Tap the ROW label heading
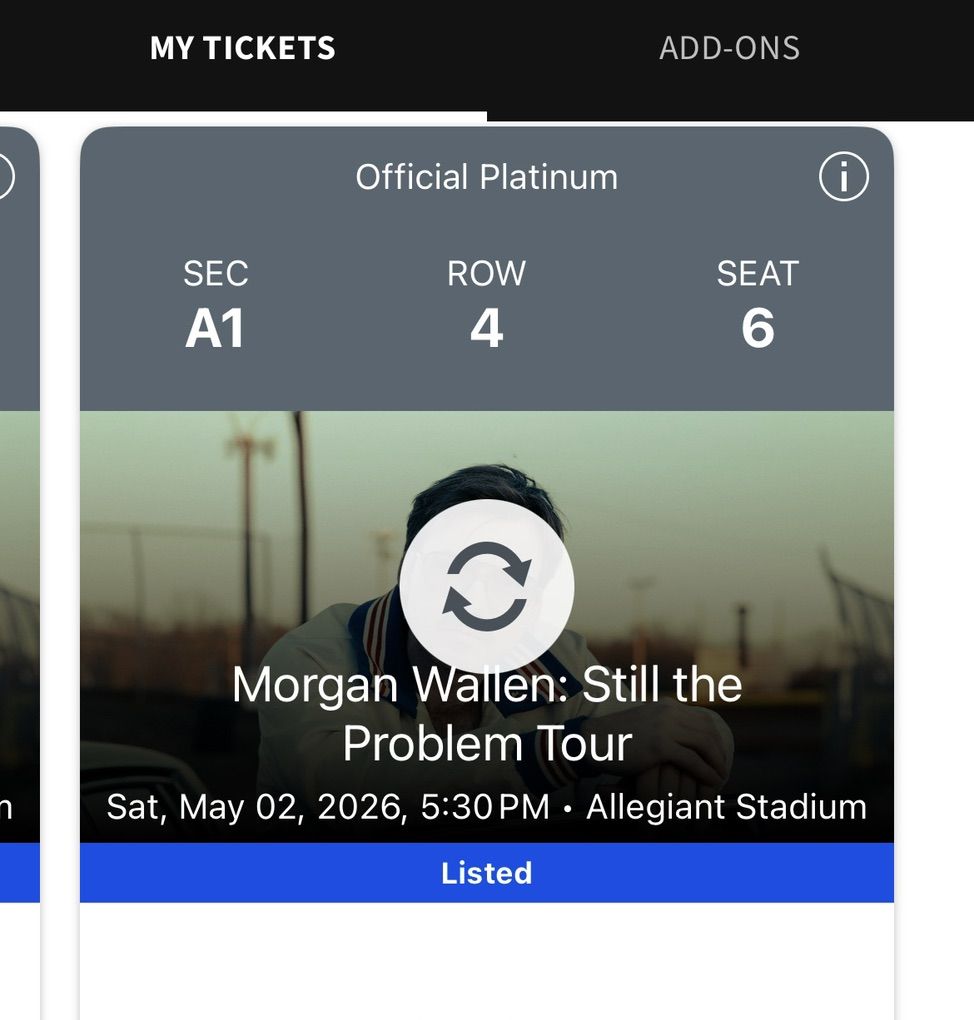The width and height of the screenshot is (974, 1020). (x=486, y=273)
